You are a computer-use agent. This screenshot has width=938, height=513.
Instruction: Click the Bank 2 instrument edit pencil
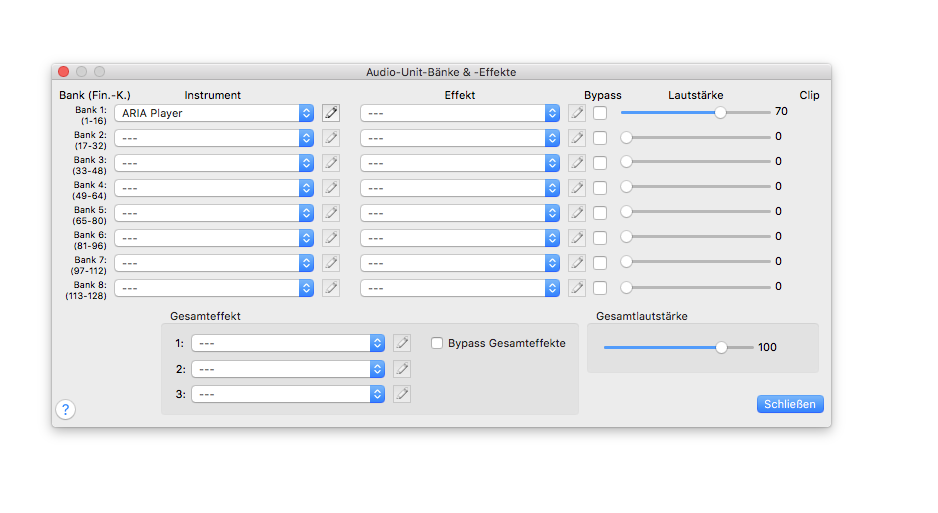point(331,138)
